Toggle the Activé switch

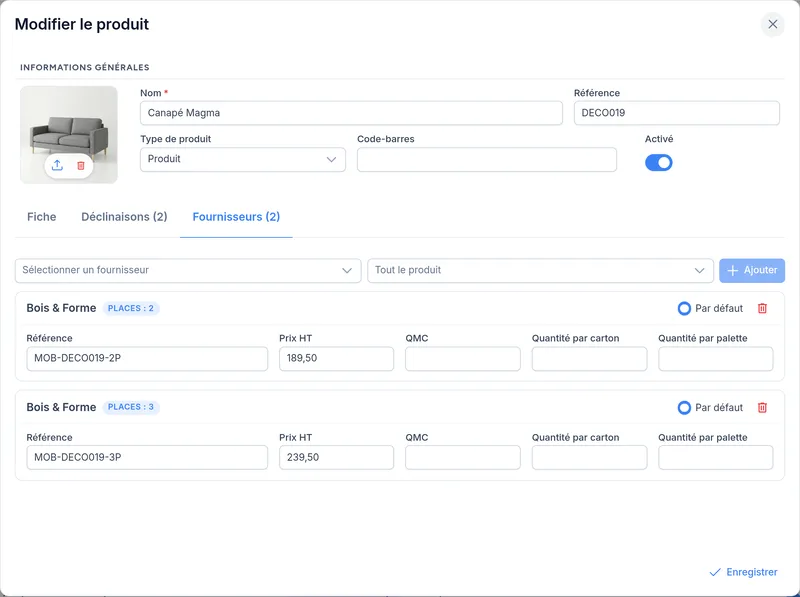[658, 163]
